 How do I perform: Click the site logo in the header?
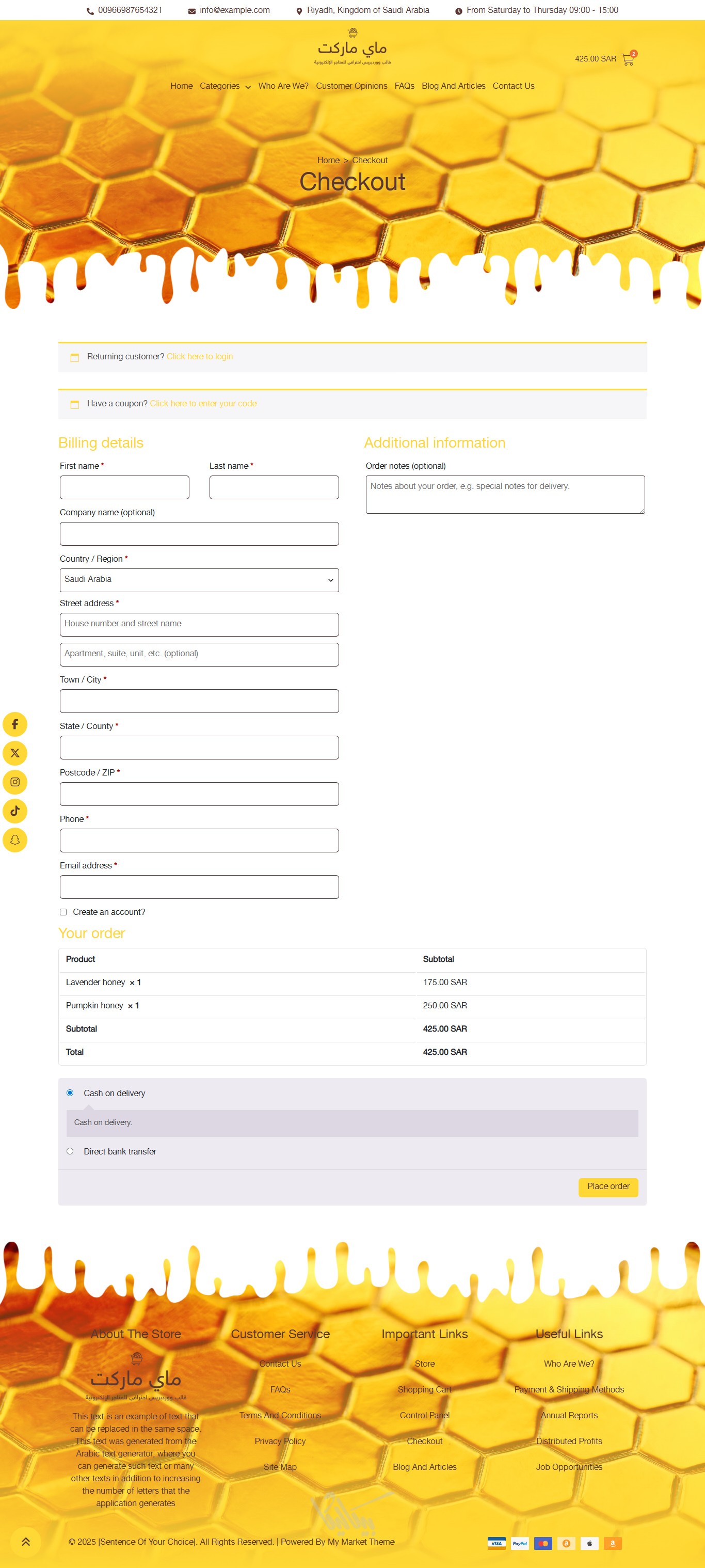[352, 47]
